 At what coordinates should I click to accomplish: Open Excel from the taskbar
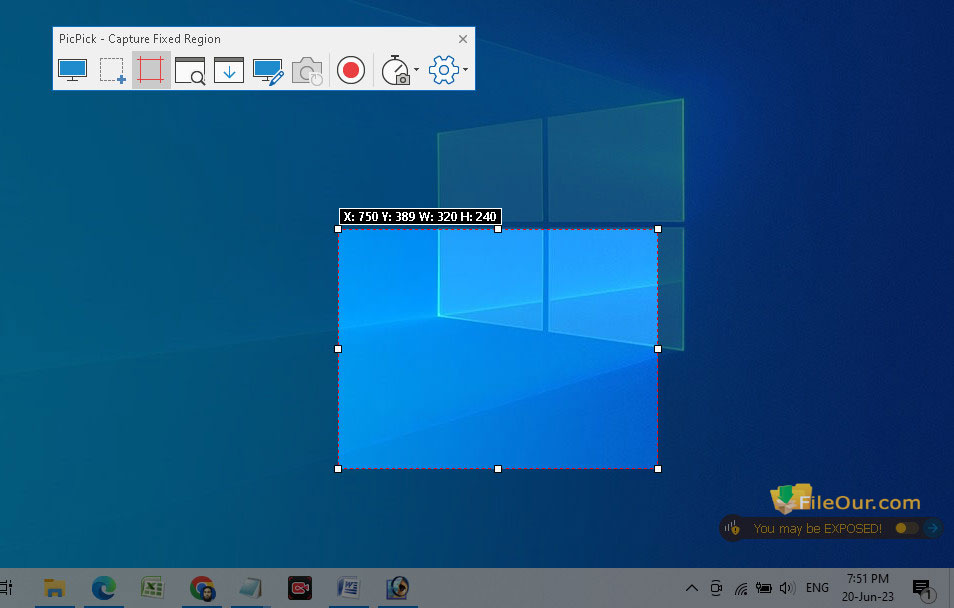[152, 588]
